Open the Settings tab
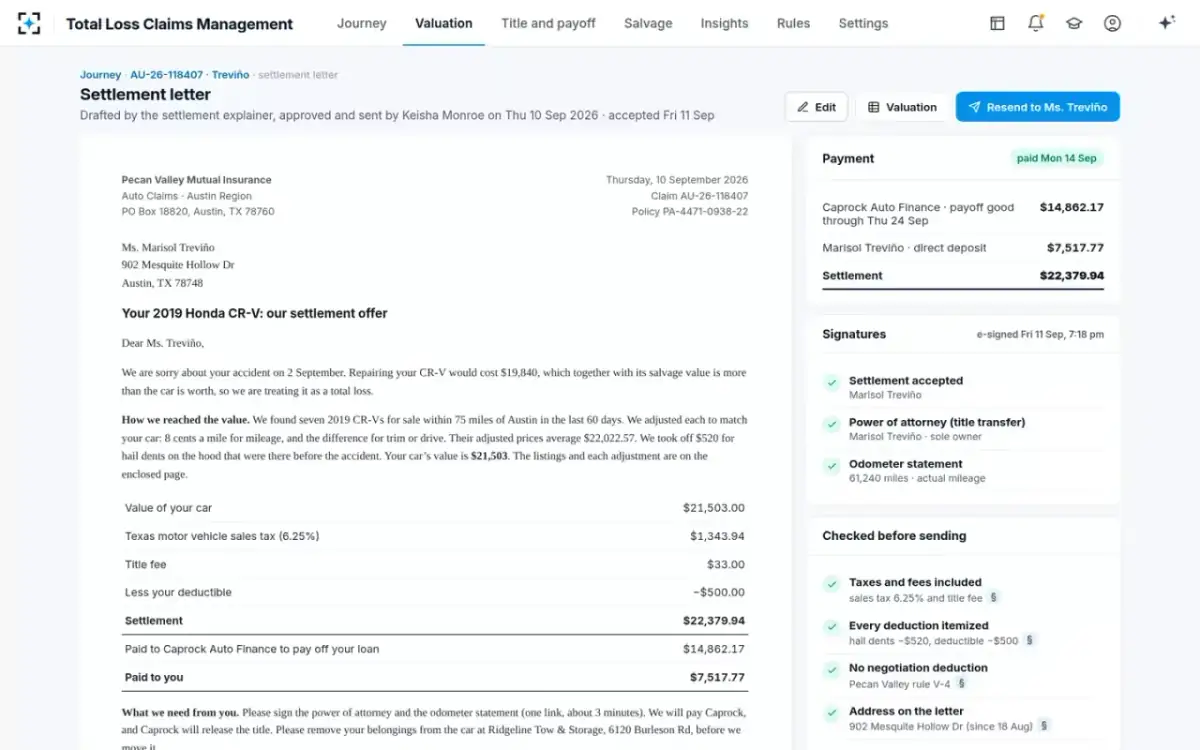Image resolution: width=1200 pixels, height=750 pixels. pyautogui.click(x=863, y=23)
